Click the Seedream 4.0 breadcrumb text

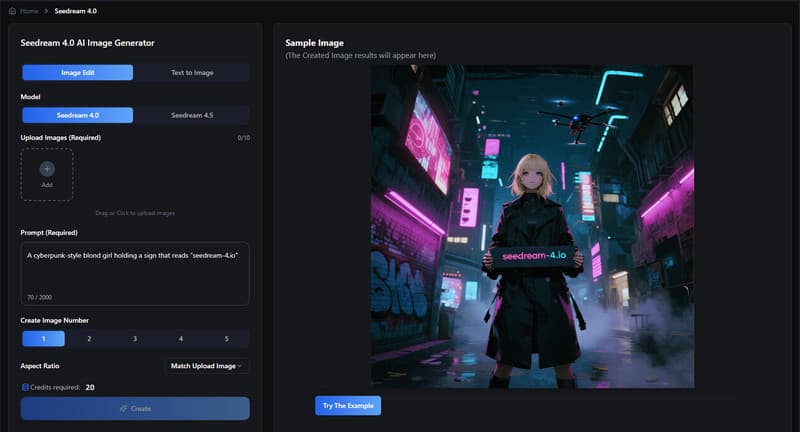tap(76, 11)
